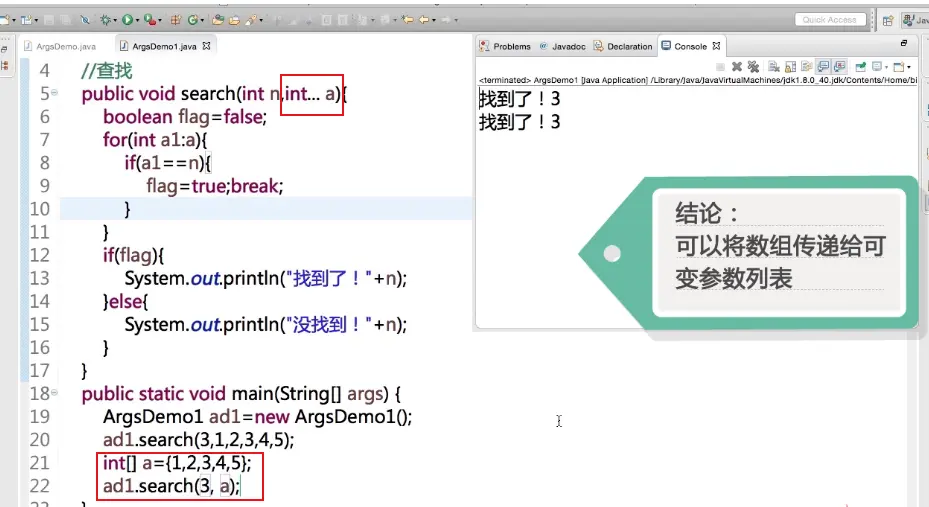The image size is (929, 507).
Task: Open the Display Selected Console dropdown arrow
Action: [886, 67]
